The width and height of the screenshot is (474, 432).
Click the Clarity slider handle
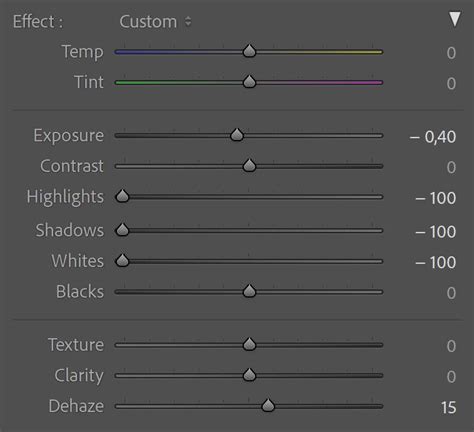click(x=249, y=375)
